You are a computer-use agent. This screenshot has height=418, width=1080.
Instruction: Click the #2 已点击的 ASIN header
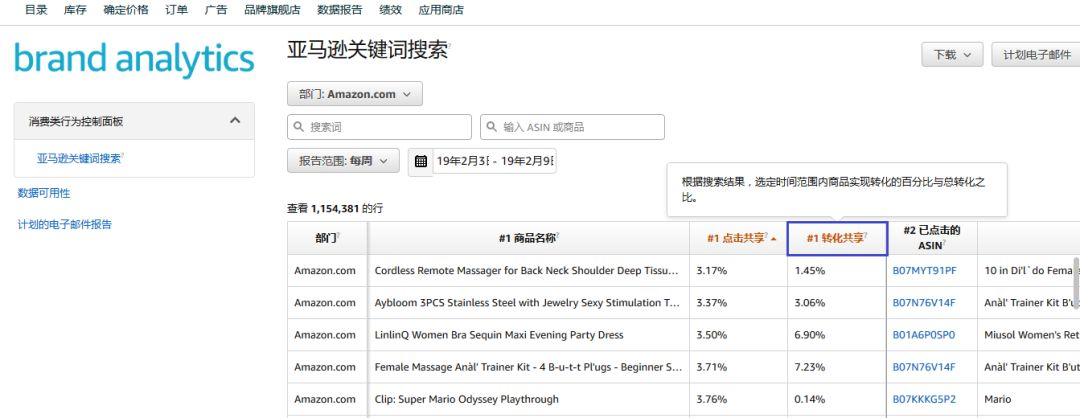tap(932, 238)
